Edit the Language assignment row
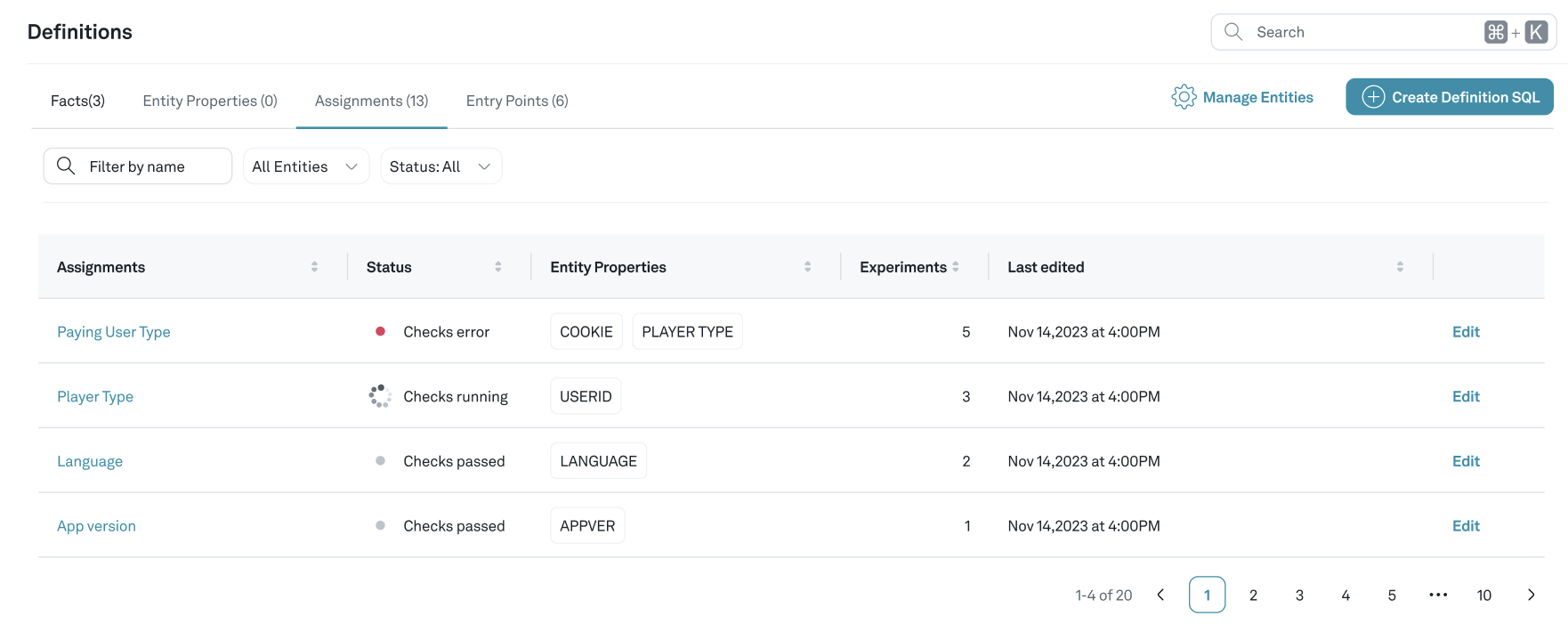 tap(1466, 461)
